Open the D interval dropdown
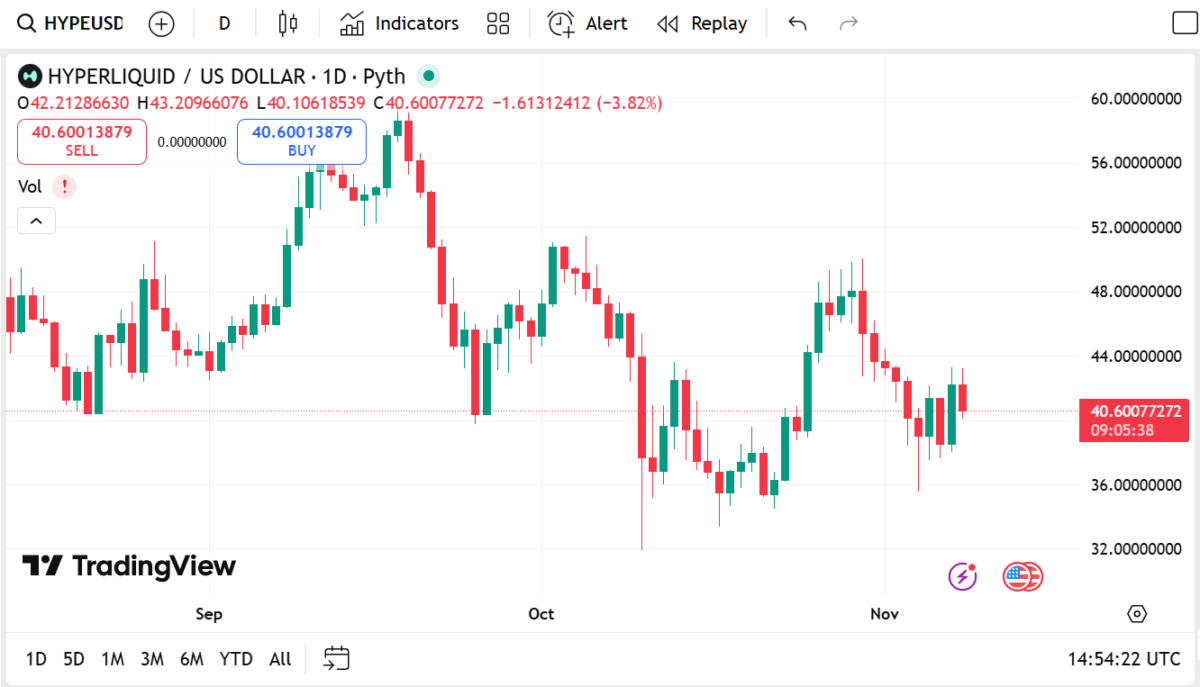The height and width of the screenshot is (687, 1200). pyautogui.click(x=224, y=24)
